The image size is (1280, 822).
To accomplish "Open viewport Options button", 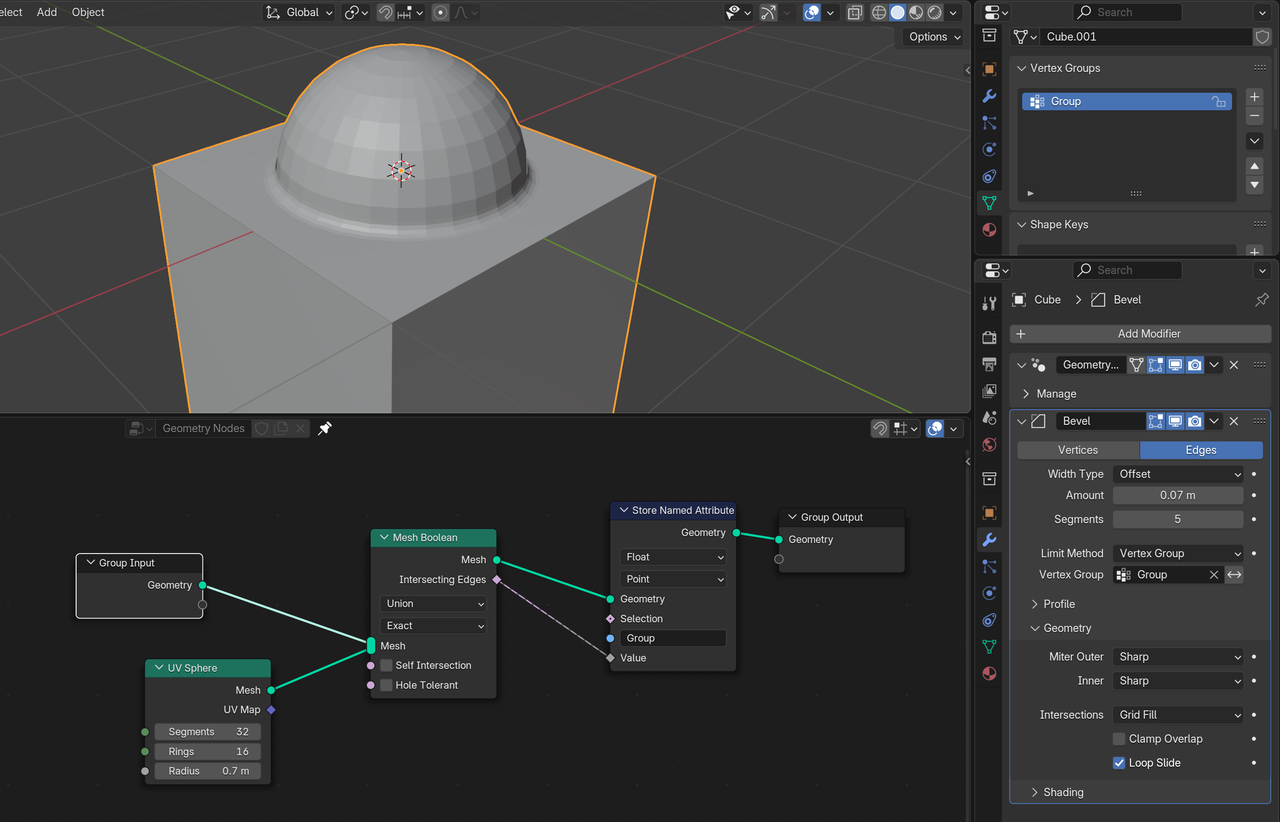I will tap(934, 37).
